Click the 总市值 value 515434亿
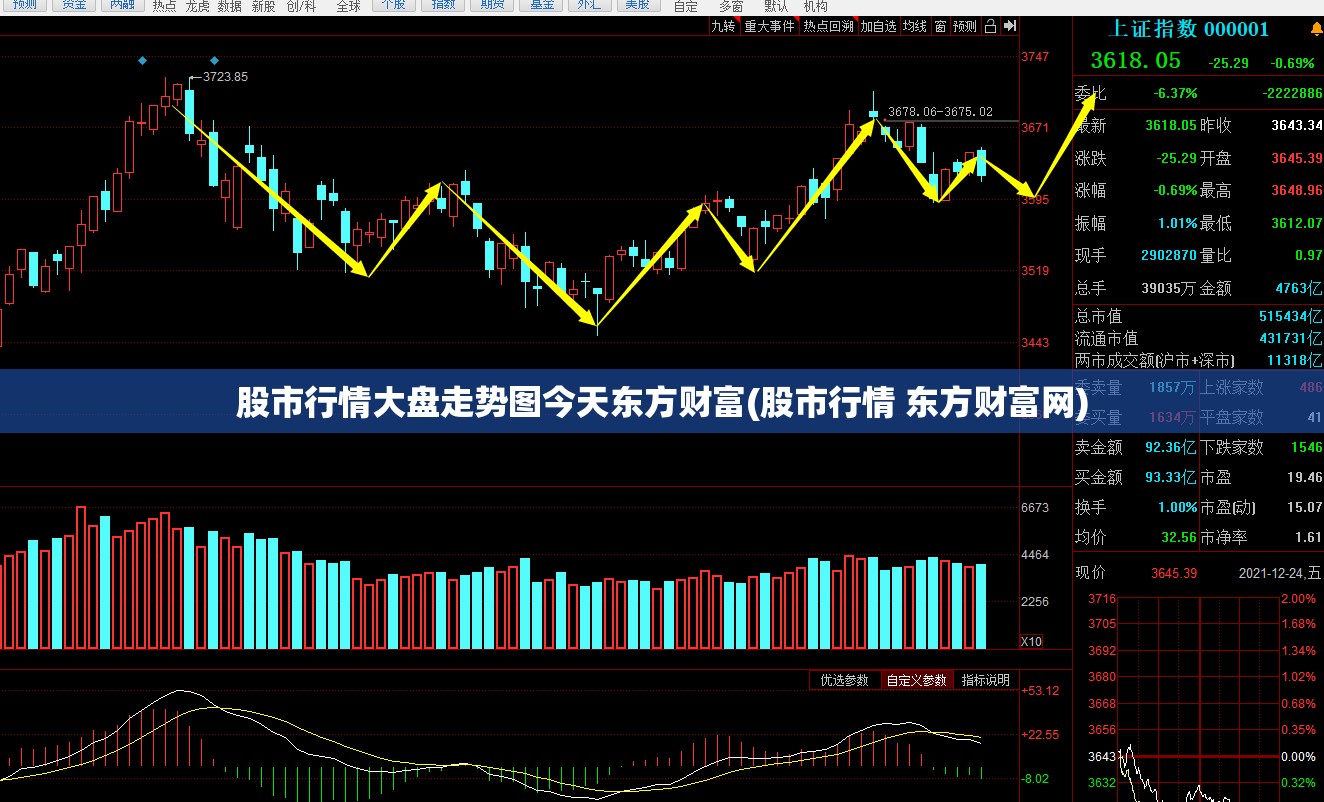Screen dimensions: 1324x802 [x=1291, y=316]
